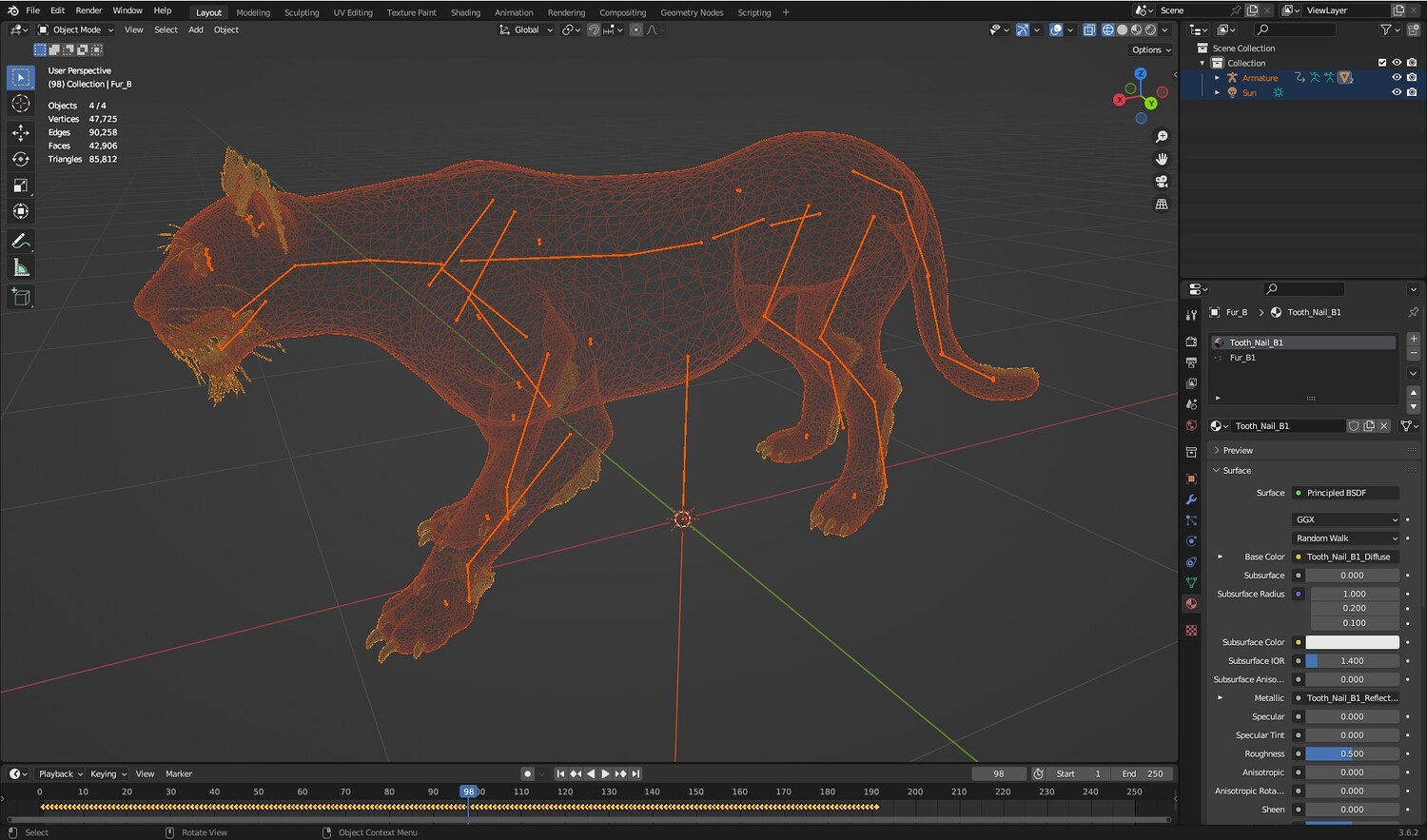Click the viewport zoom magnifier gizmo
Viewport: 1427px width, 840px height.
coord(1162,137)
